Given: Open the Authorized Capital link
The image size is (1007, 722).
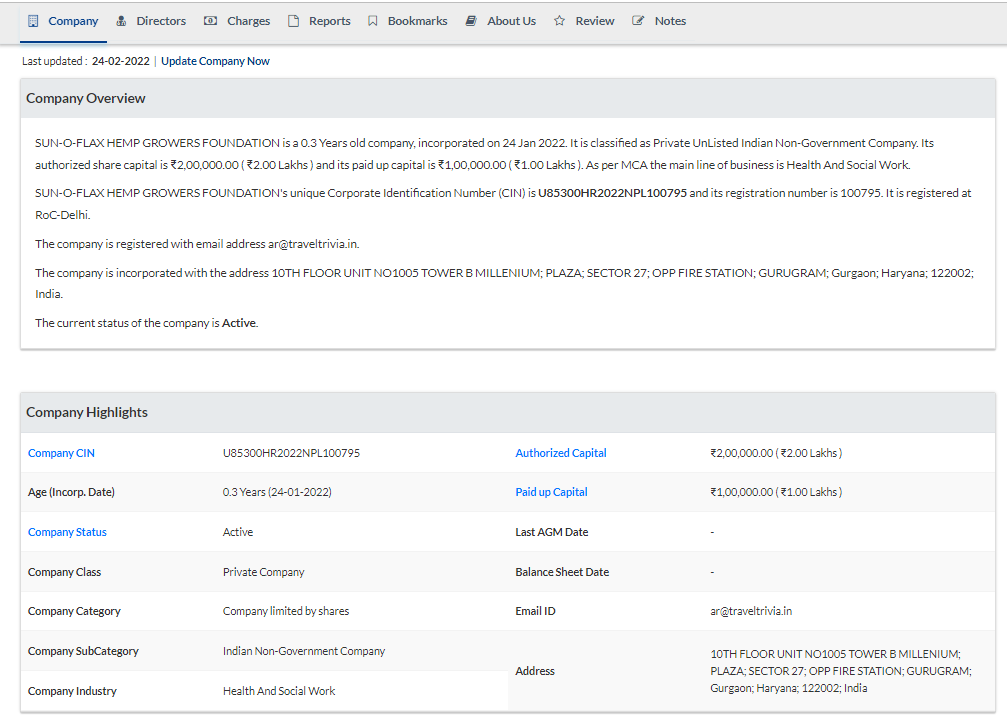Looking at the screenshot, I should [x=561, y=453].
